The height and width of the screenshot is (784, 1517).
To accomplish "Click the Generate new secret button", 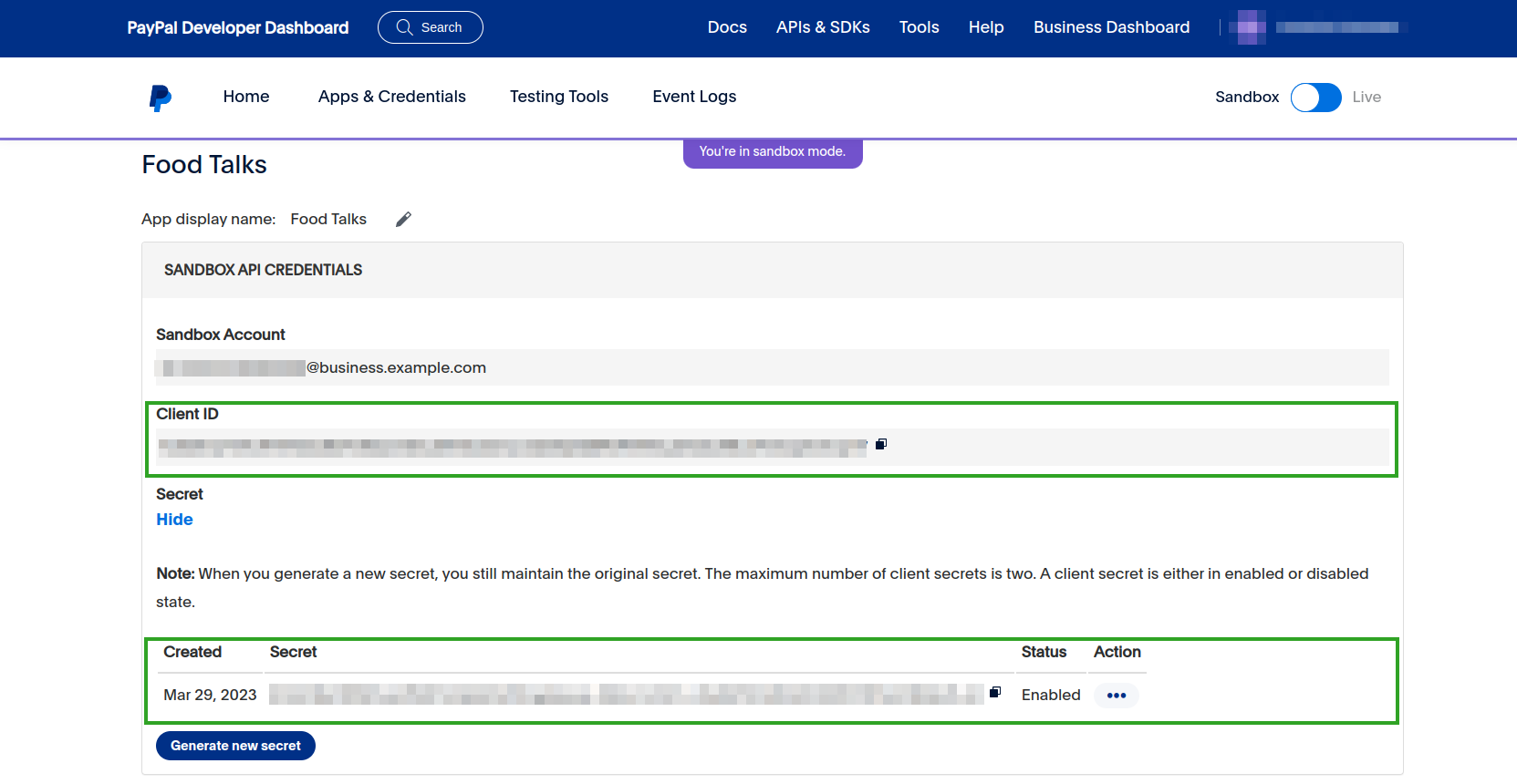I will coord(235,746).
